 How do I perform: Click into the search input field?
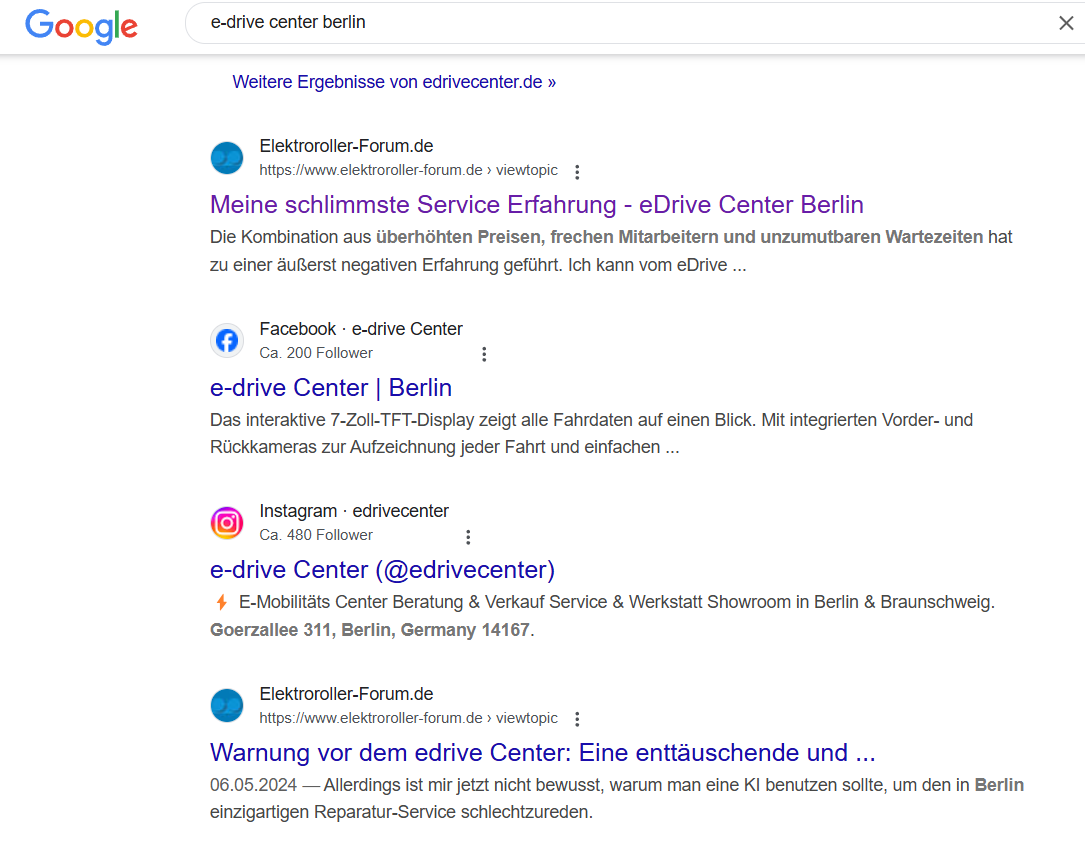pyautogui.click(x=600, y=23)
